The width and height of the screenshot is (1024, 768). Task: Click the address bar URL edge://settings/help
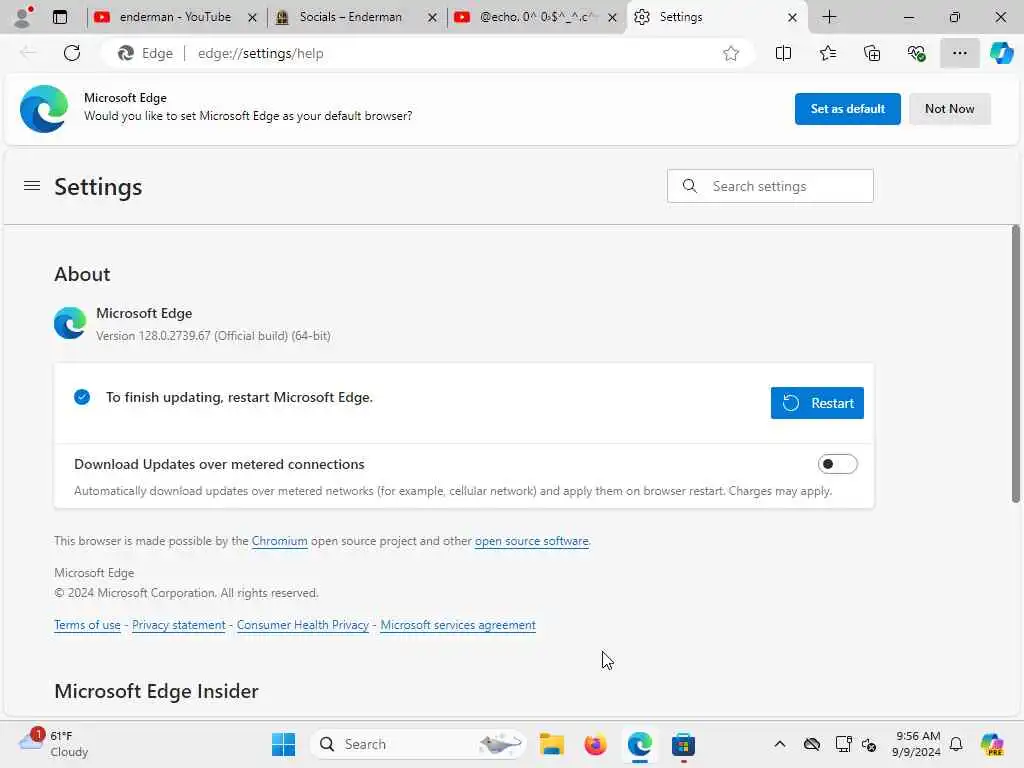(x=261, y=54)
